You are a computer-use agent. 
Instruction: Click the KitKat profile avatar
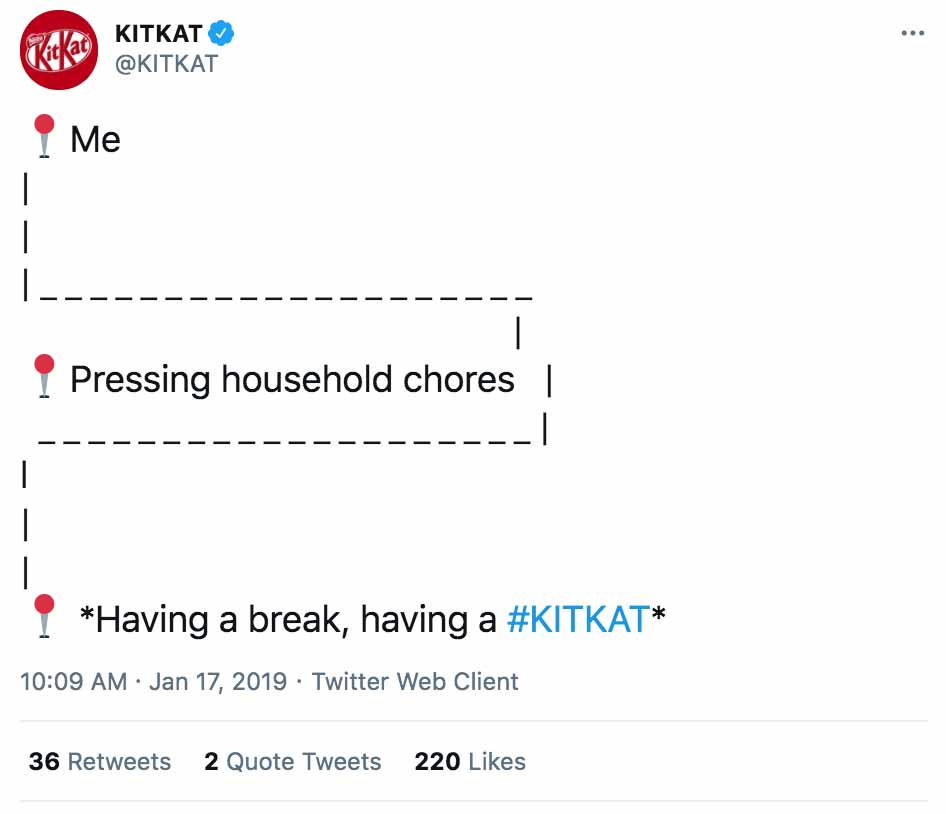59,50
